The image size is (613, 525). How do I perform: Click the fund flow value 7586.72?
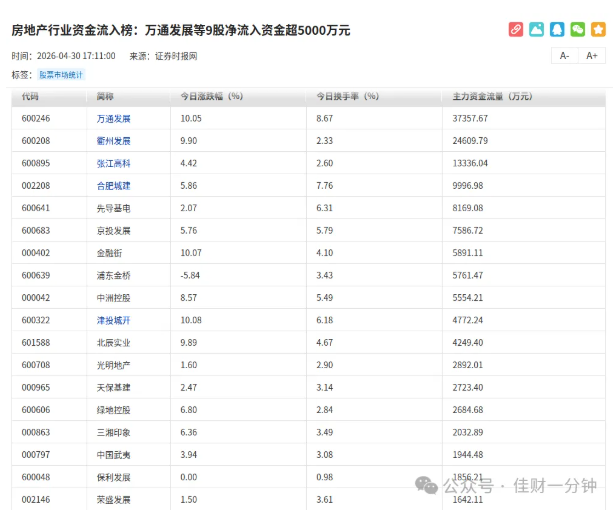pyautogui.click(x=468, y=231)
